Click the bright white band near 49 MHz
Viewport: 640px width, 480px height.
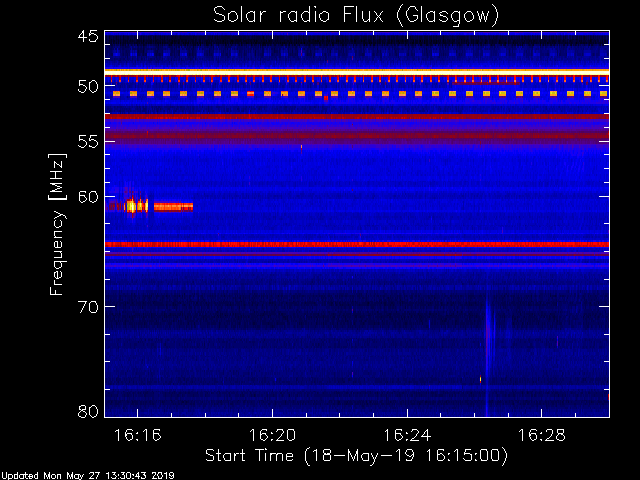[x=357, y=72]
